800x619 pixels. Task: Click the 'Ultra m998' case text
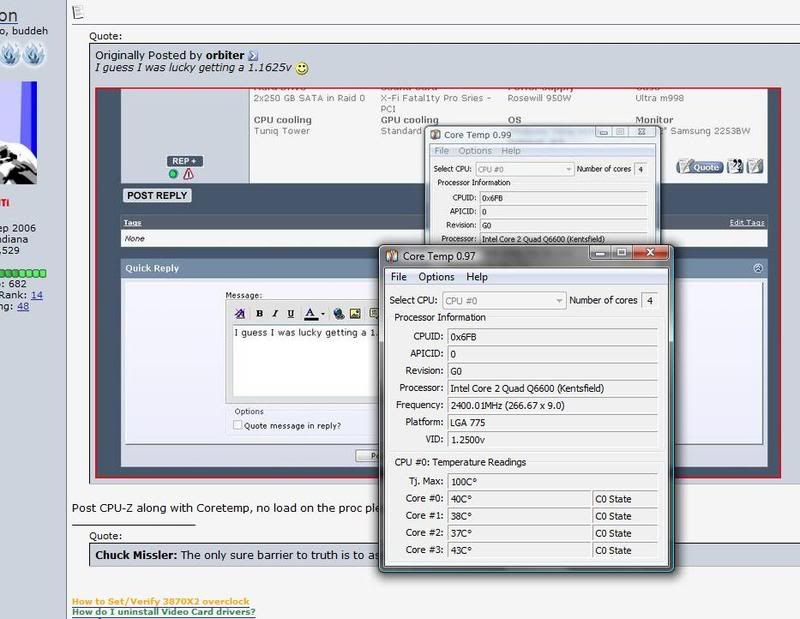coord(659,98)
